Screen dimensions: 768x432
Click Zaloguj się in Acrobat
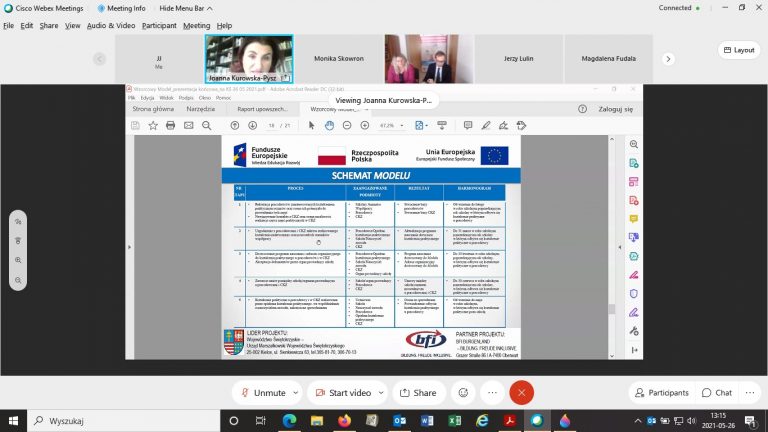(616, 109)
